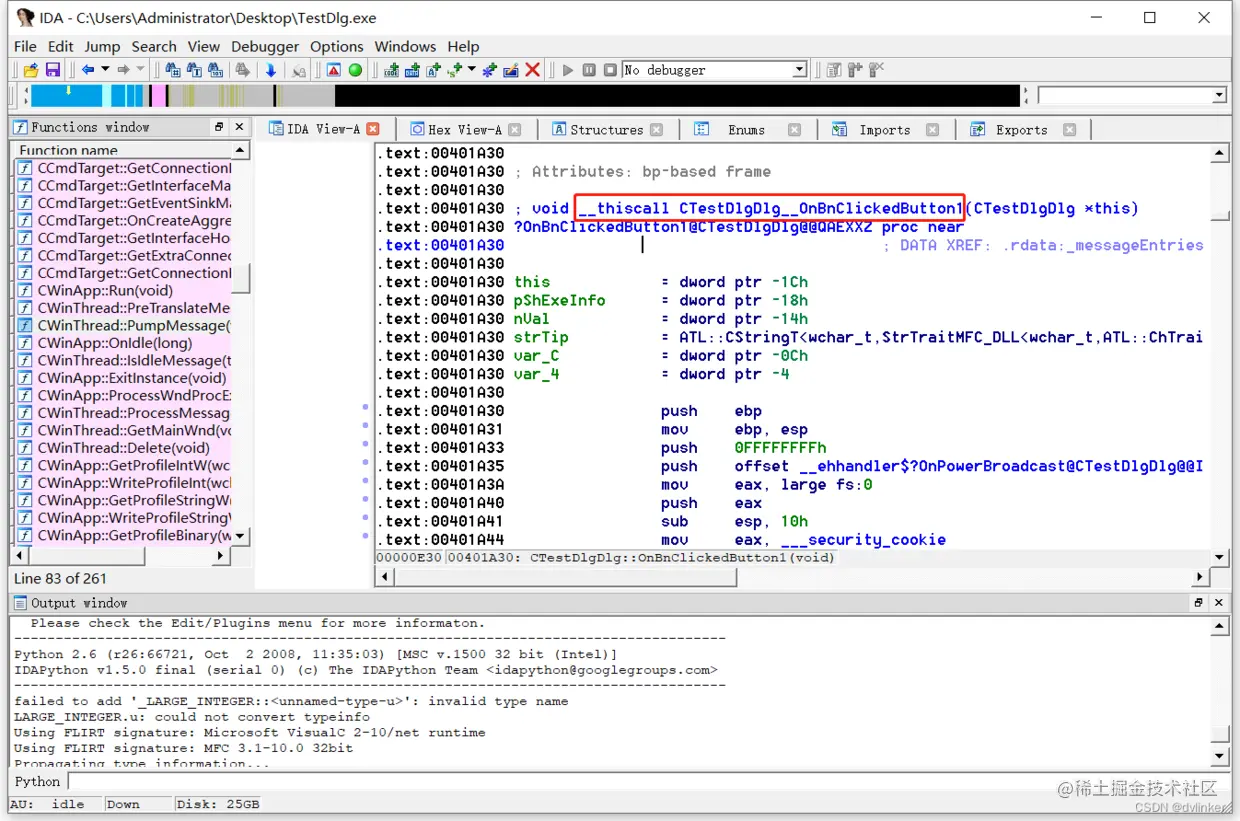Click the 'Function name' column header

point(121,150)
